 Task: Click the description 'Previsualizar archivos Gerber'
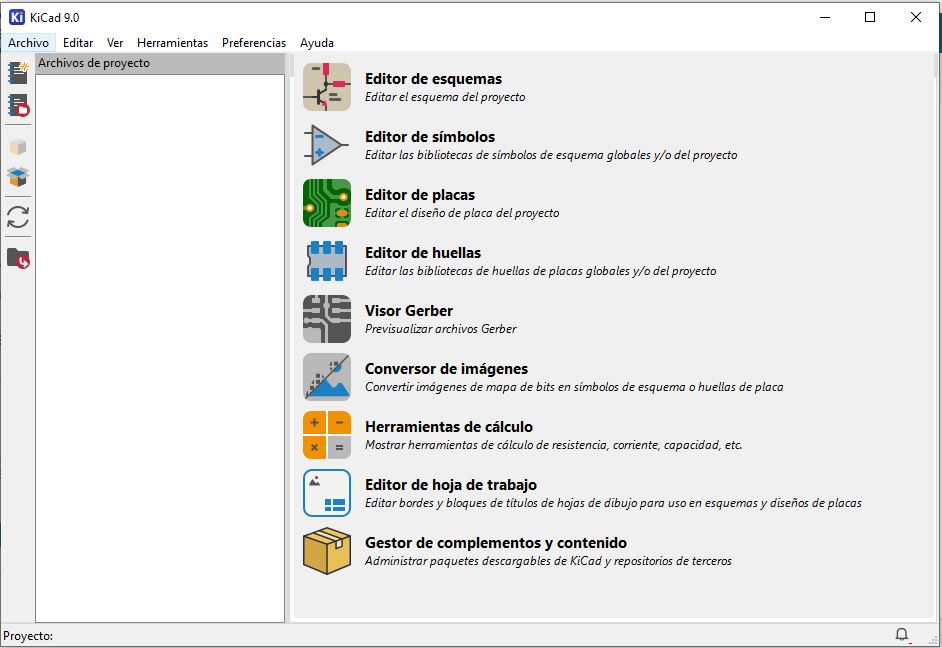[x=440, y=329]
